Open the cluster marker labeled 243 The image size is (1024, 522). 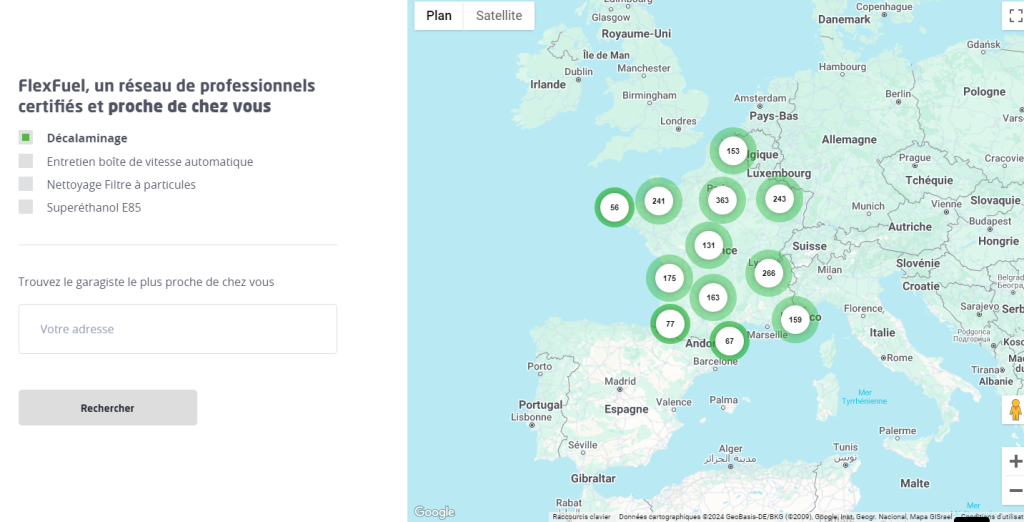coord(779,199)
